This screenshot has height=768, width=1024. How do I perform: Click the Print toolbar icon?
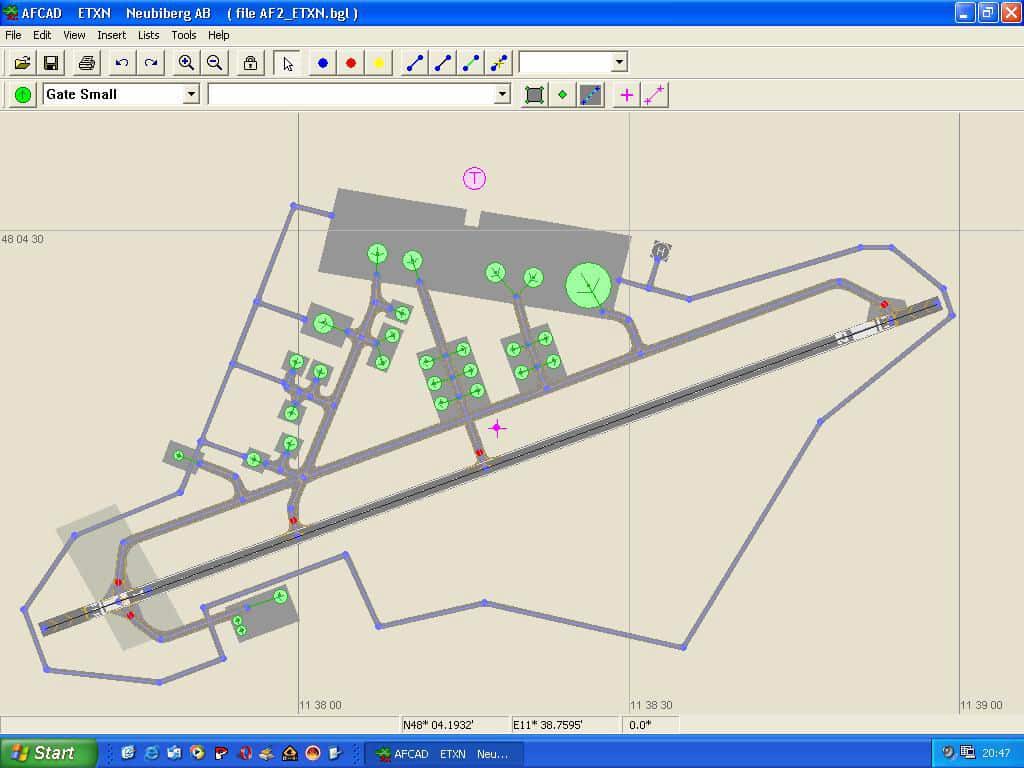(87, 63)
